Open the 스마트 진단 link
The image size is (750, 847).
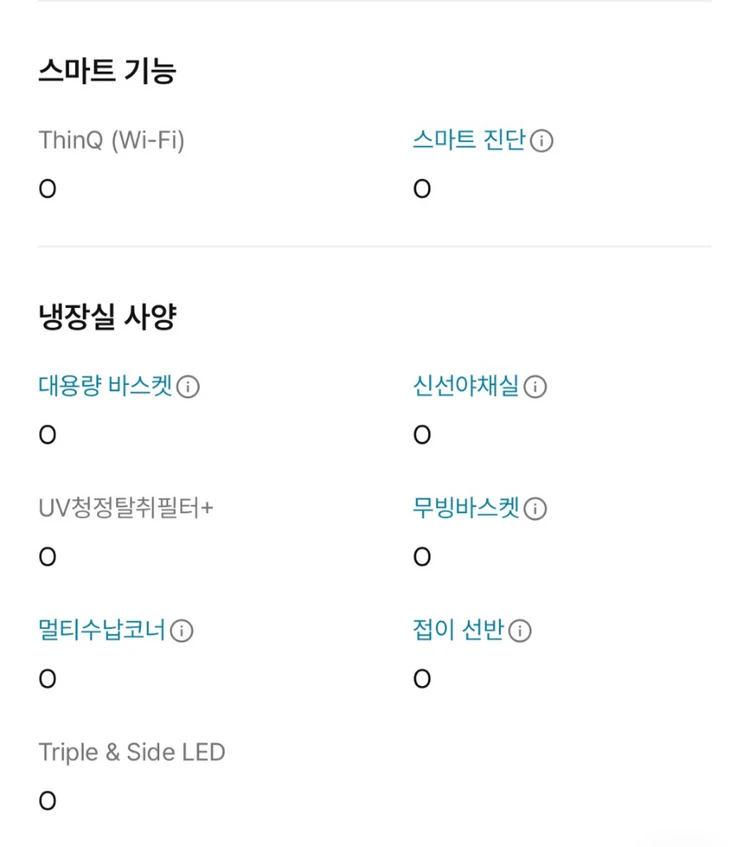469,140
